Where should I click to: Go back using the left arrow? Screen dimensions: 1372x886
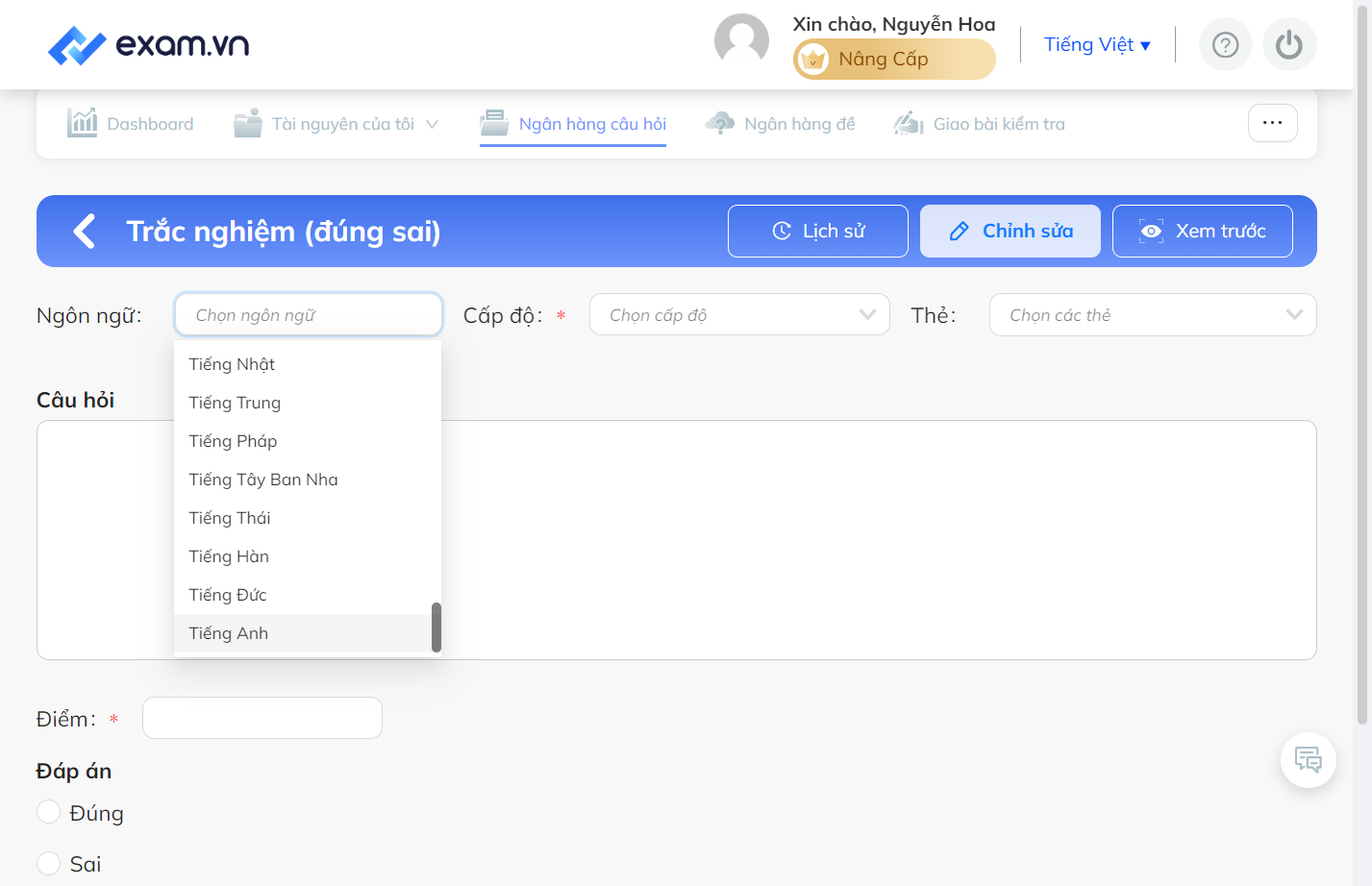[85, 231]
